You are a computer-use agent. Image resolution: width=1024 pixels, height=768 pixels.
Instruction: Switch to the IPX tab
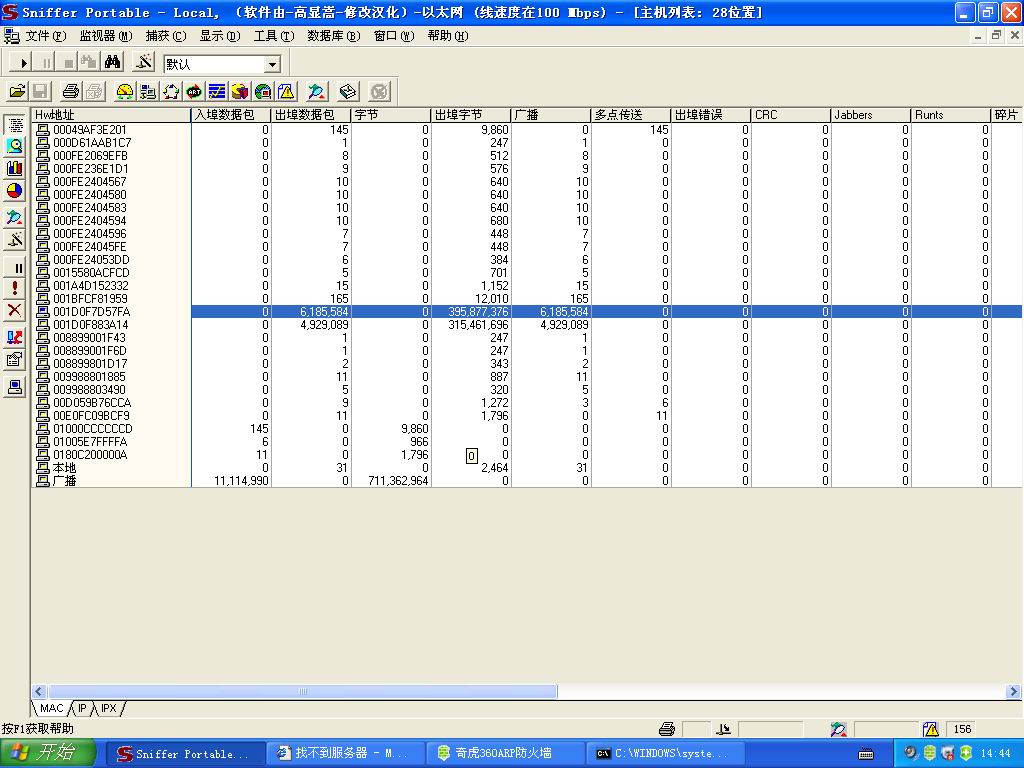click(108, 708)
